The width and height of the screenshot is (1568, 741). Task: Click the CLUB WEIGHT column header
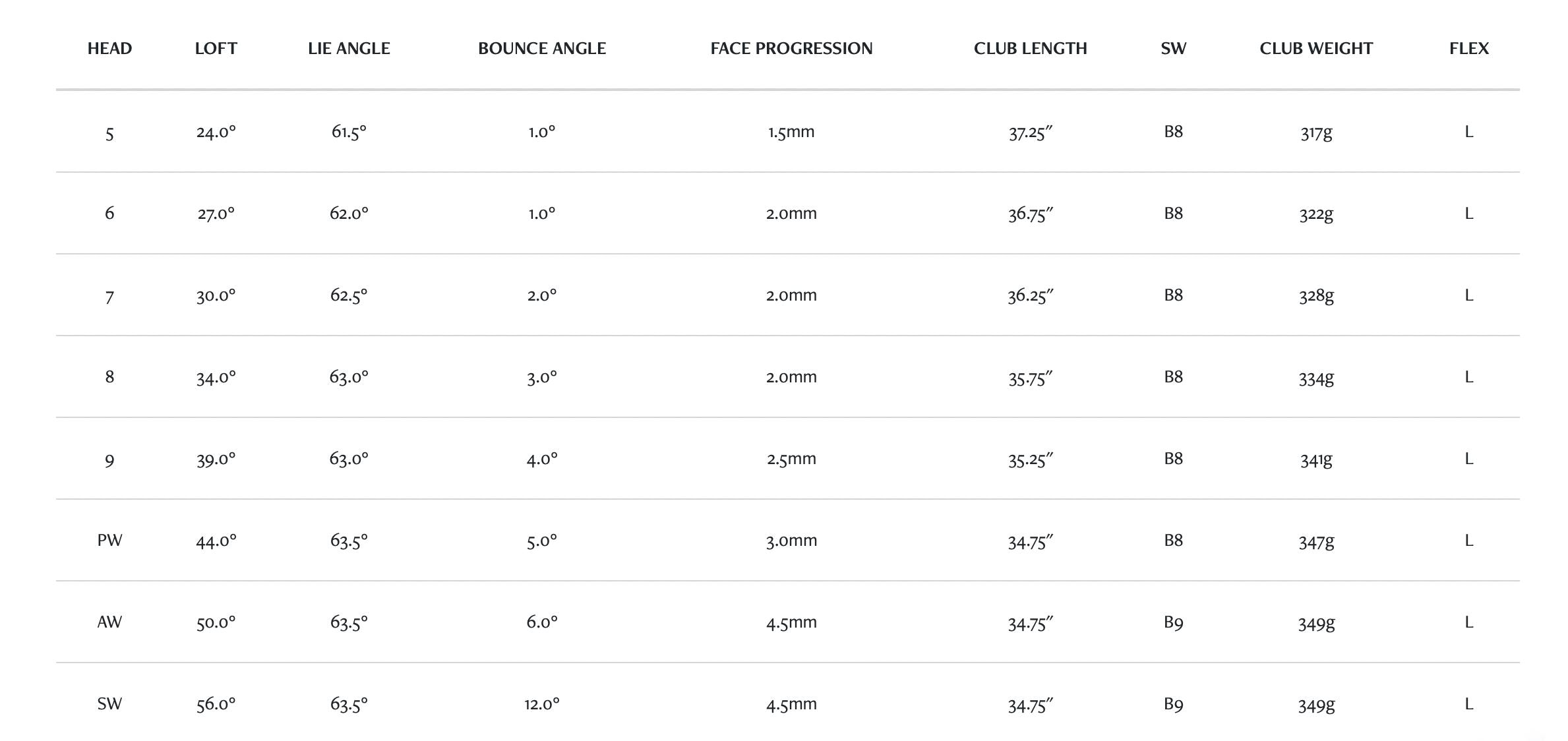pos(1316,48)
